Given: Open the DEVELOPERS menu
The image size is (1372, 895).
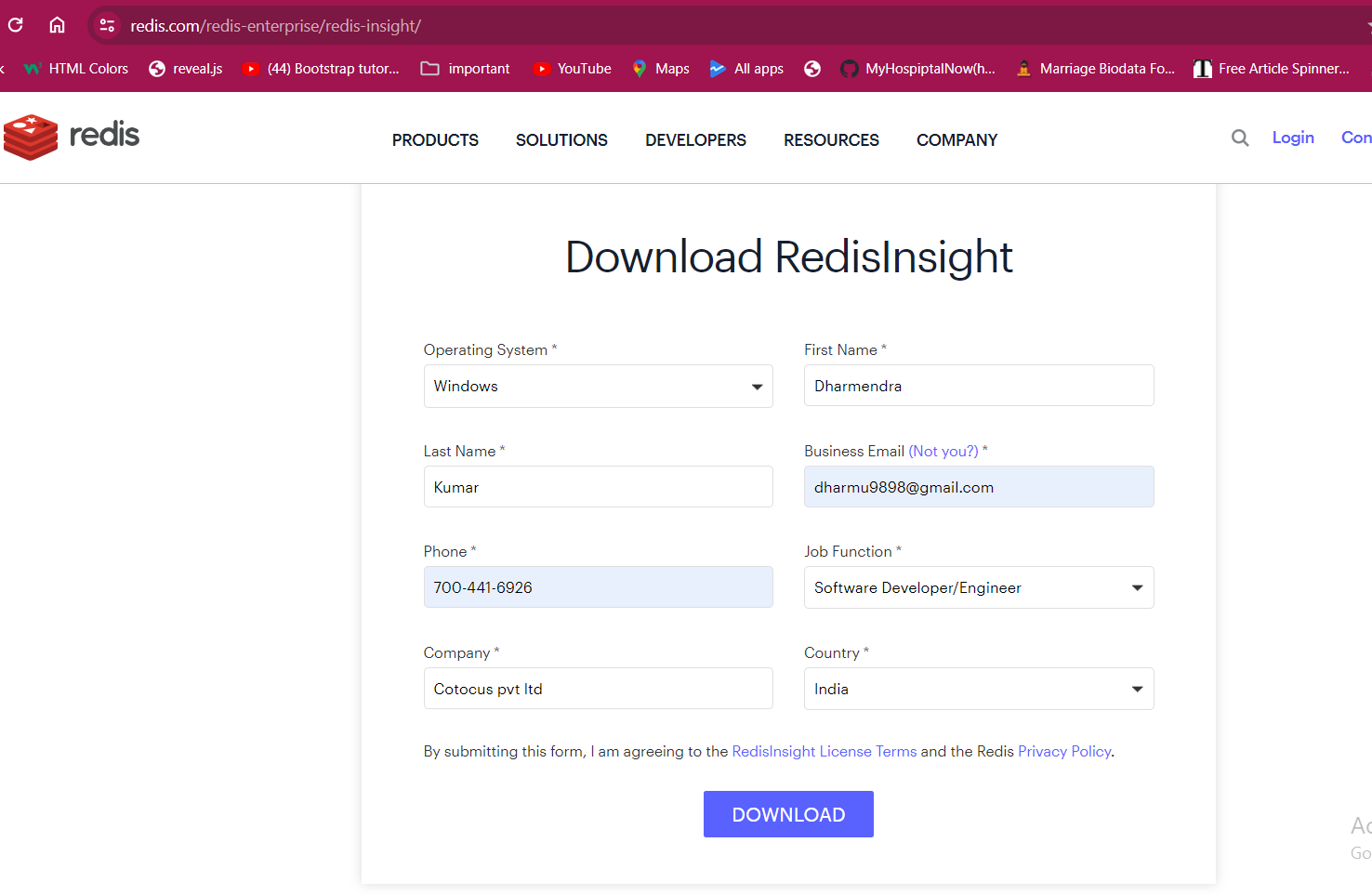Looking at the screenshot, I should tap(695, 140).
